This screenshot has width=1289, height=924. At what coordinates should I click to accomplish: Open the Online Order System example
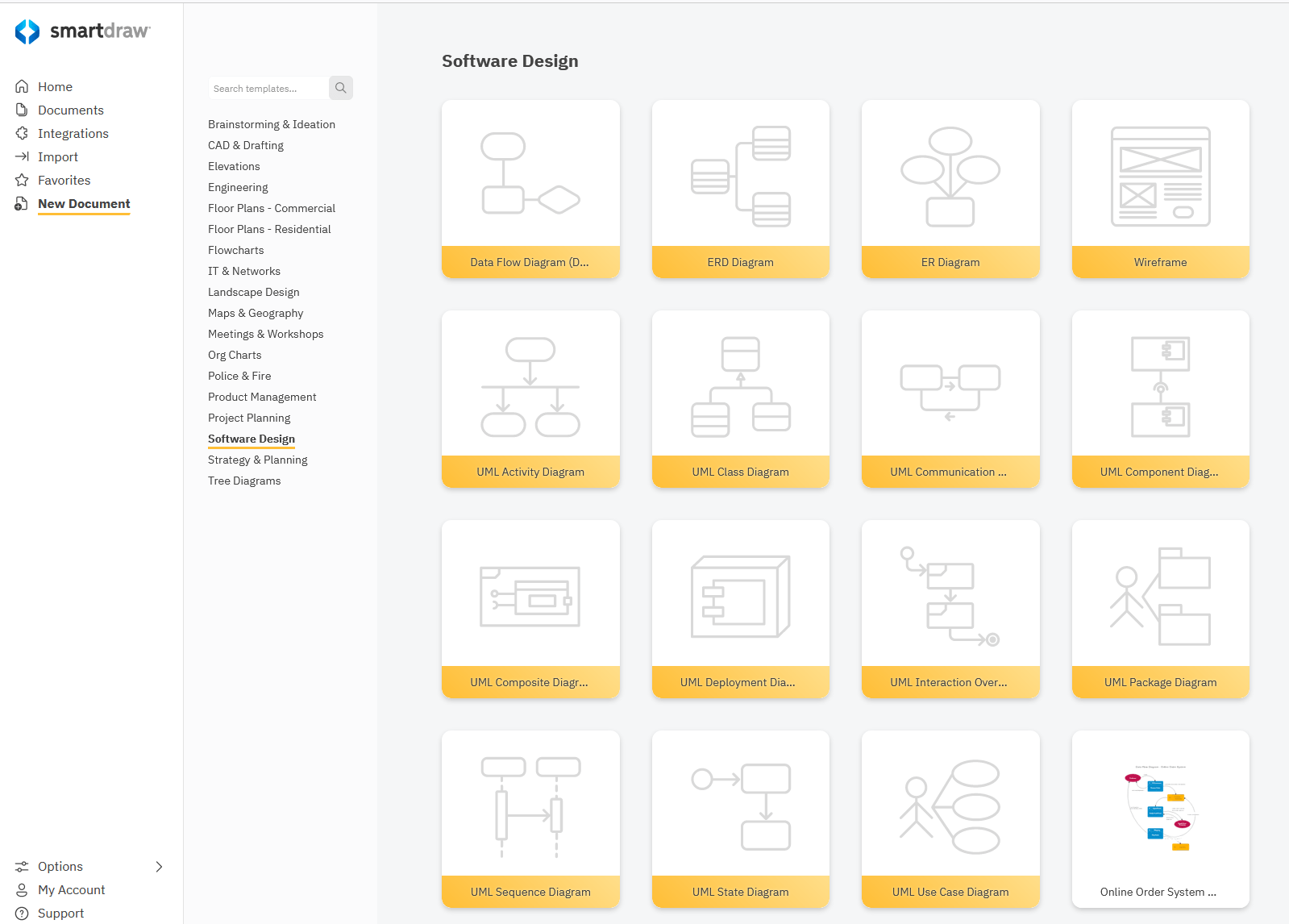(x=1161, y=819)
